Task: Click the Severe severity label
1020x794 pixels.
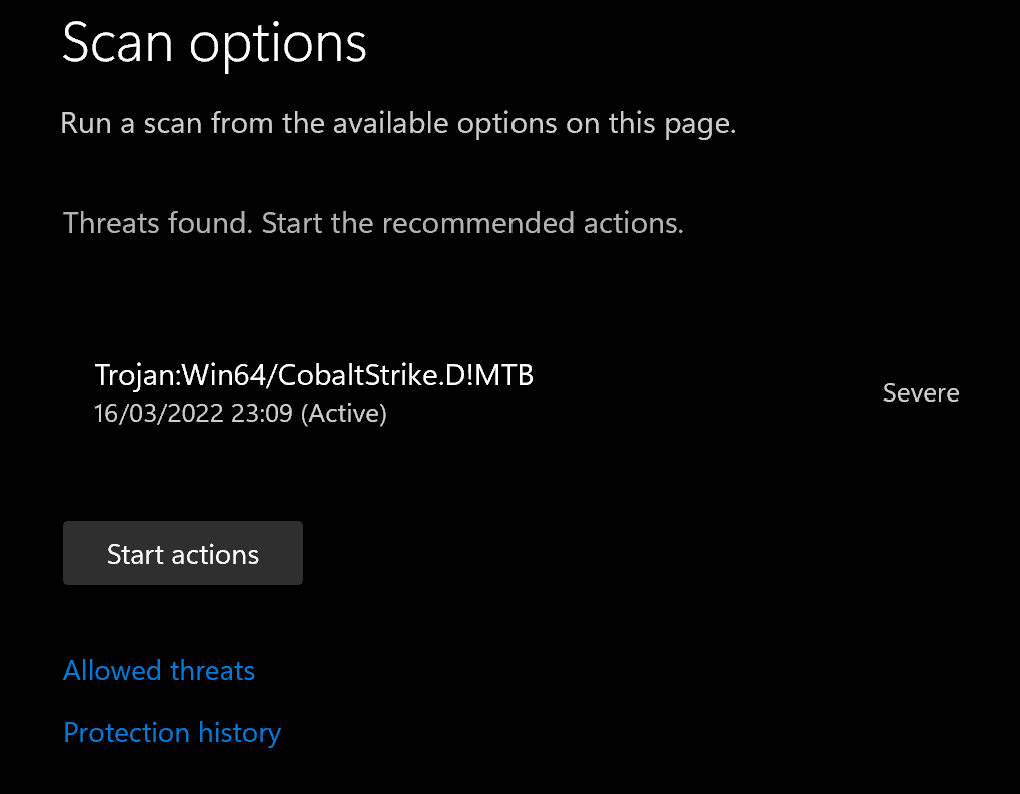Action: pos(920,393)
